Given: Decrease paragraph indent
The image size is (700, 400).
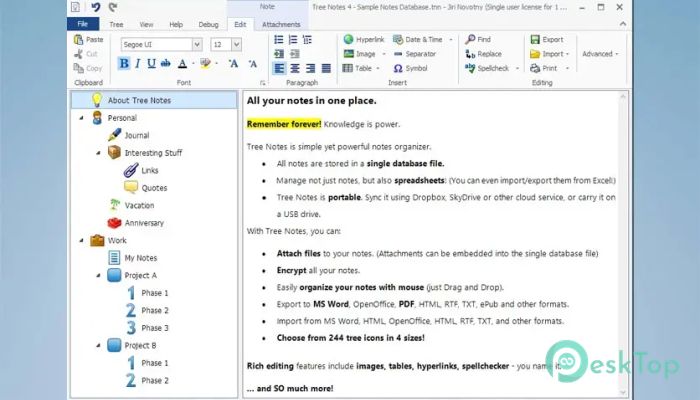Looking at the screenshot, I should click(295, 54).
